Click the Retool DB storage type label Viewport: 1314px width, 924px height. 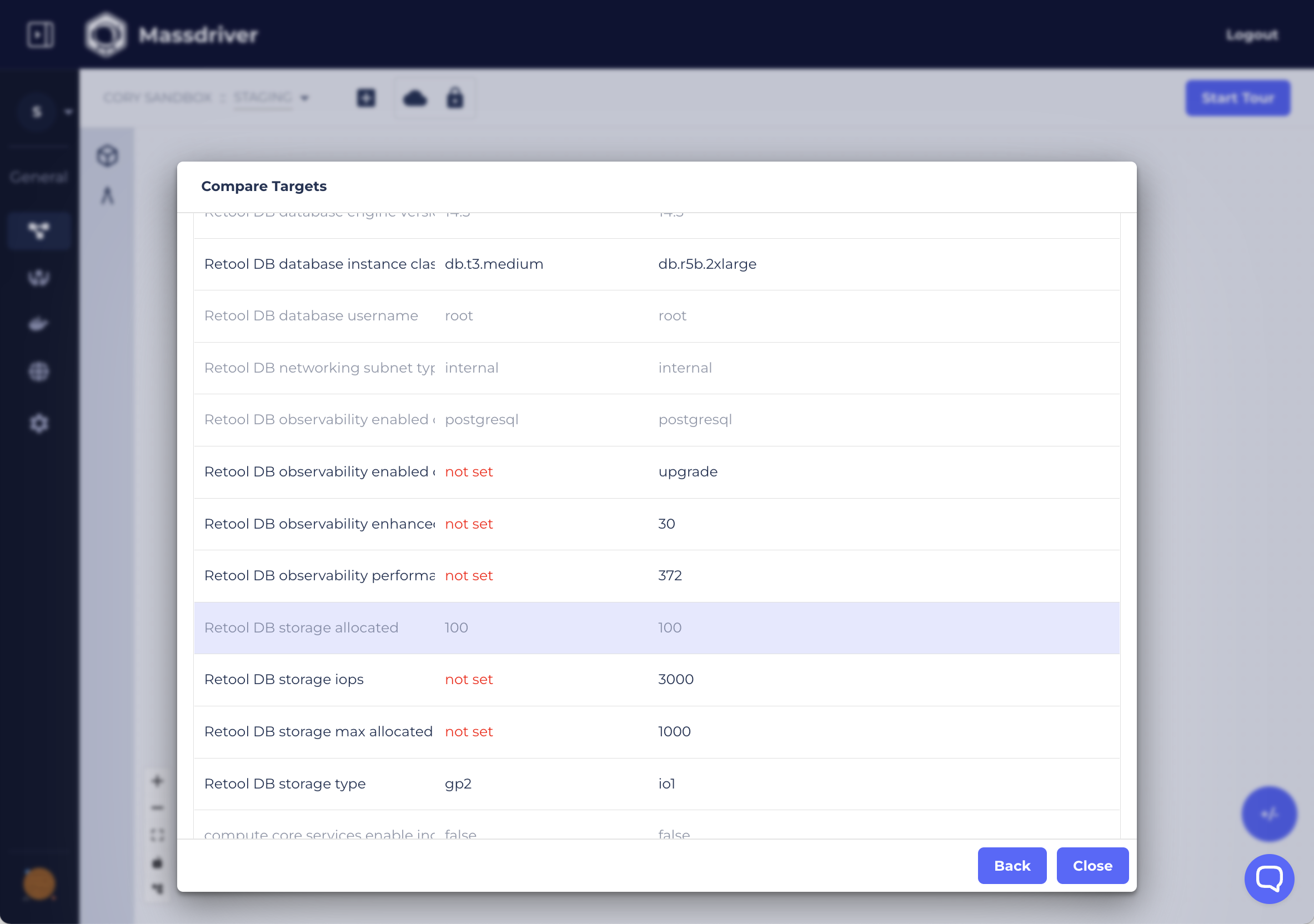click(285, 784)
